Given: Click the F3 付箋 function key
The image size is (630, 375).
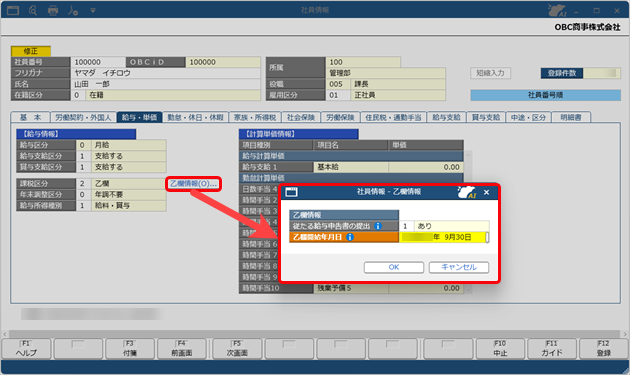Looking at the screenshot, I should [130, 348].
